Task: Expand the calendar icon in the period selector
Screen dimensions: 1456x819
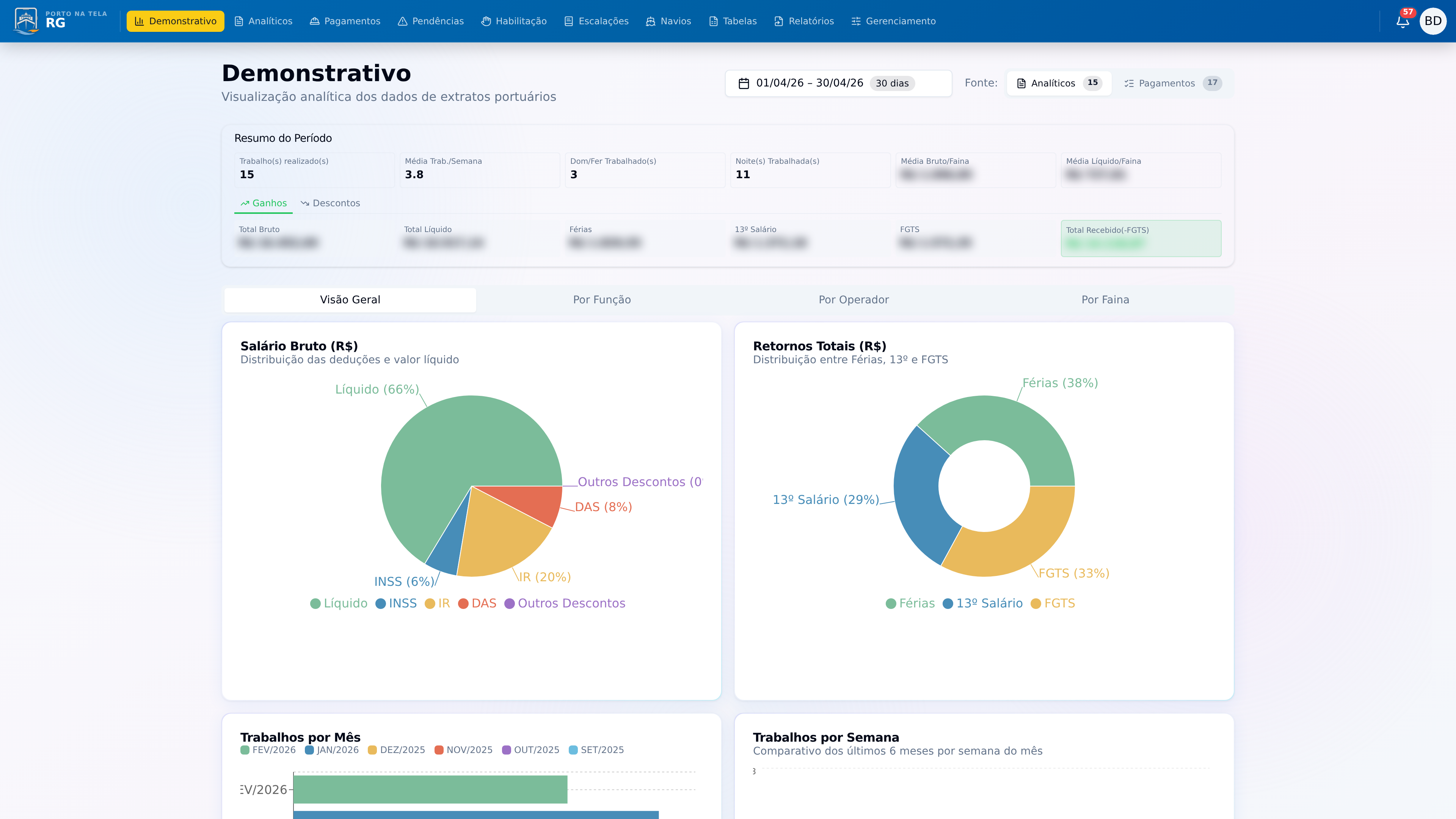Action: [744, 83]
